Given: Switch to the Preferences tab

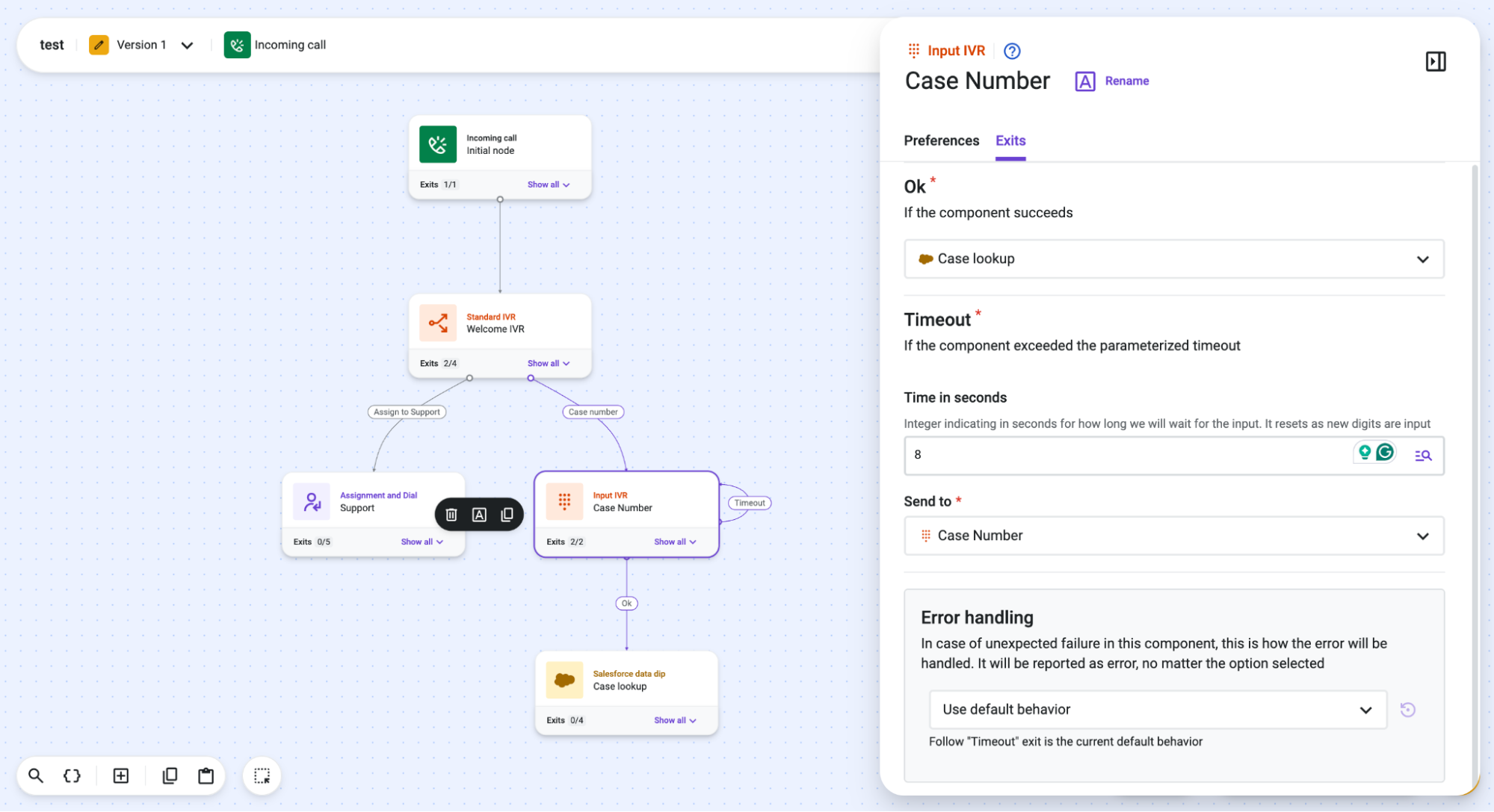Looking at the screenshot, I should coord(941,140).
